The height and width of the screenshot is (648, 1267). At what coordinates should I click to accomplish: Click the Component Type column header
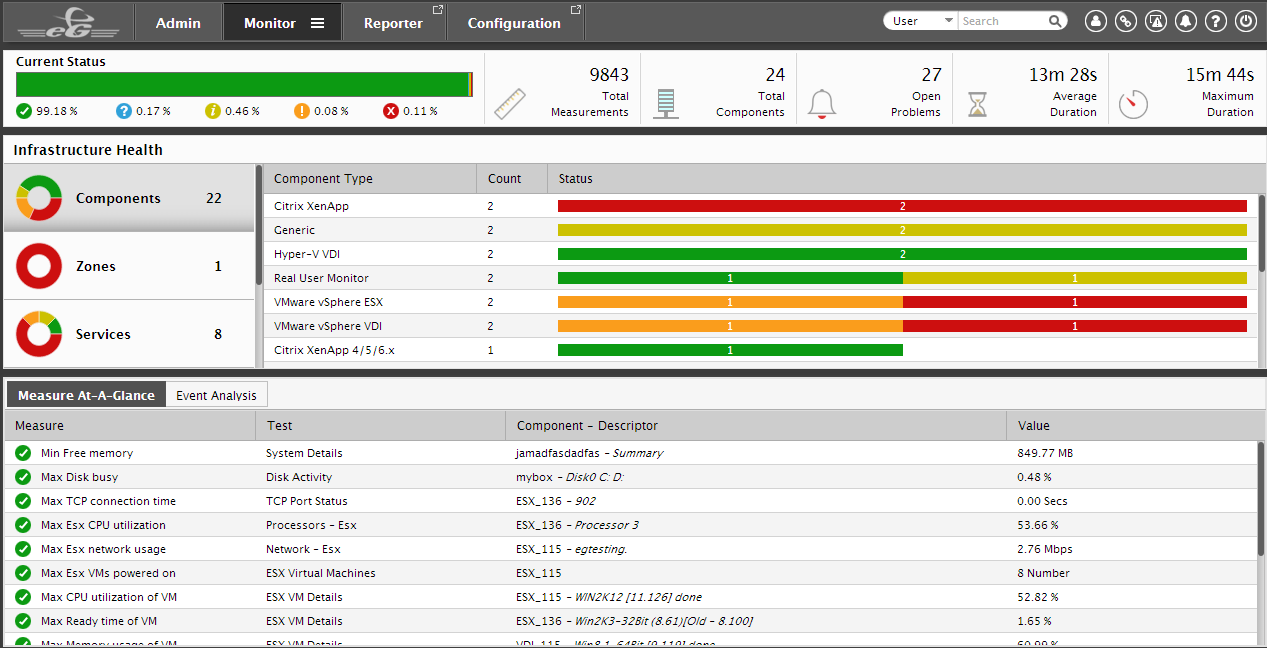coord(370,179)
